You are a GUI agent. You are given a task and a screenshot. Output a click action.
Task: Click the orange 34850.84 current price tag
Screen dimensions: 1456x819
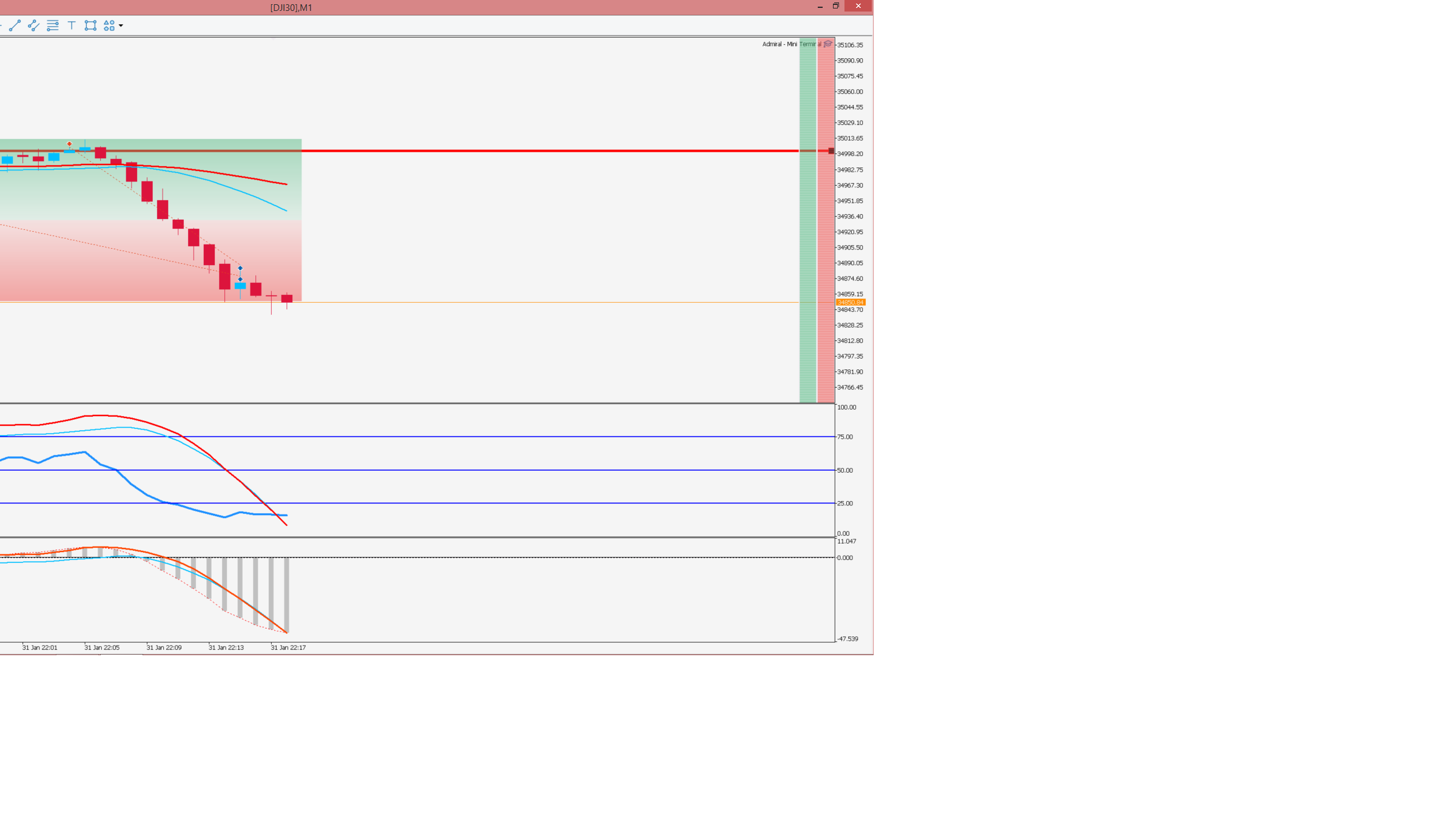851,302
